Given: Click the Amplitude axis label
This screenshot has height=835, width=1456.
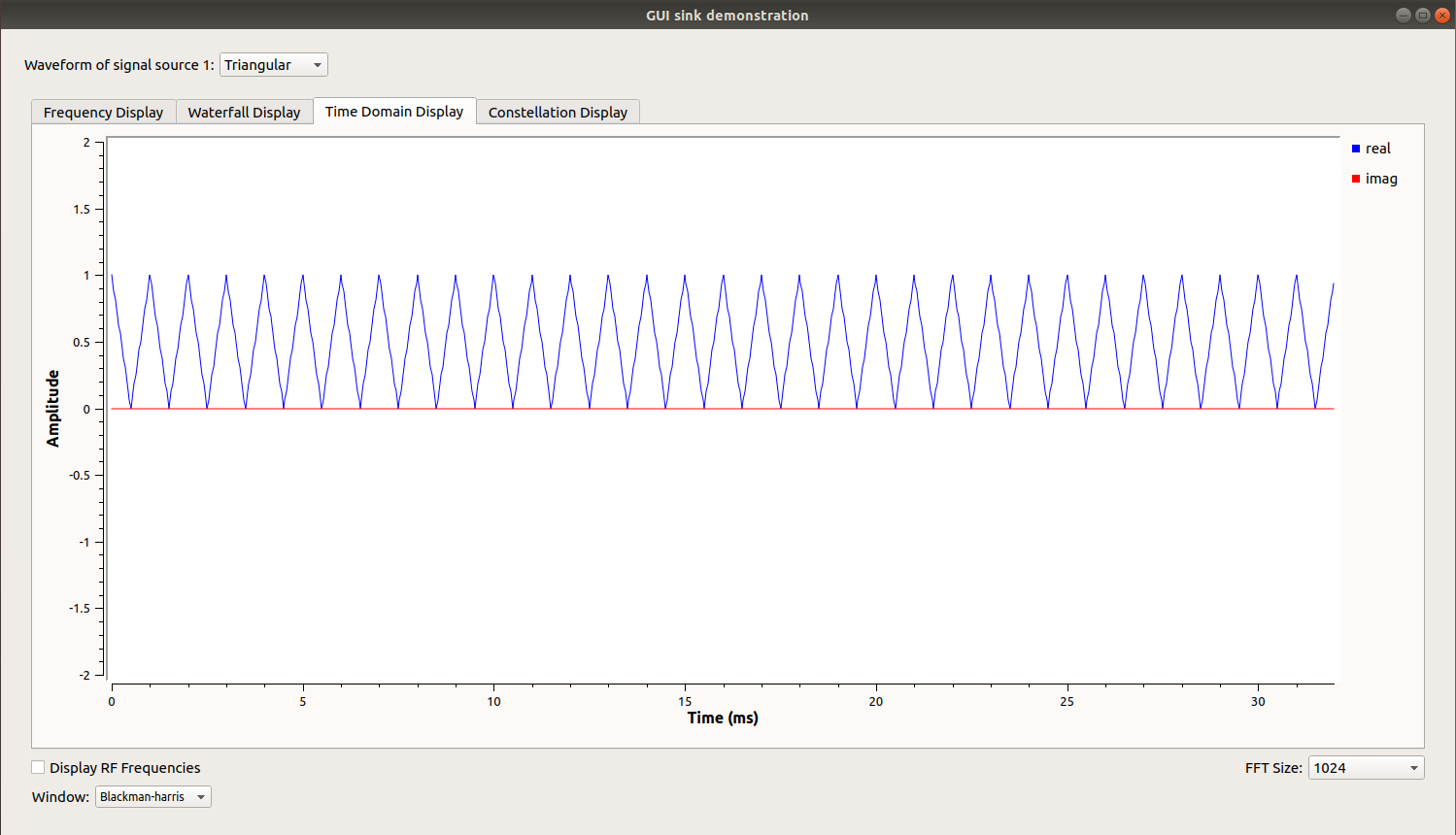Looking at the screenshot, I should (52, 407).
